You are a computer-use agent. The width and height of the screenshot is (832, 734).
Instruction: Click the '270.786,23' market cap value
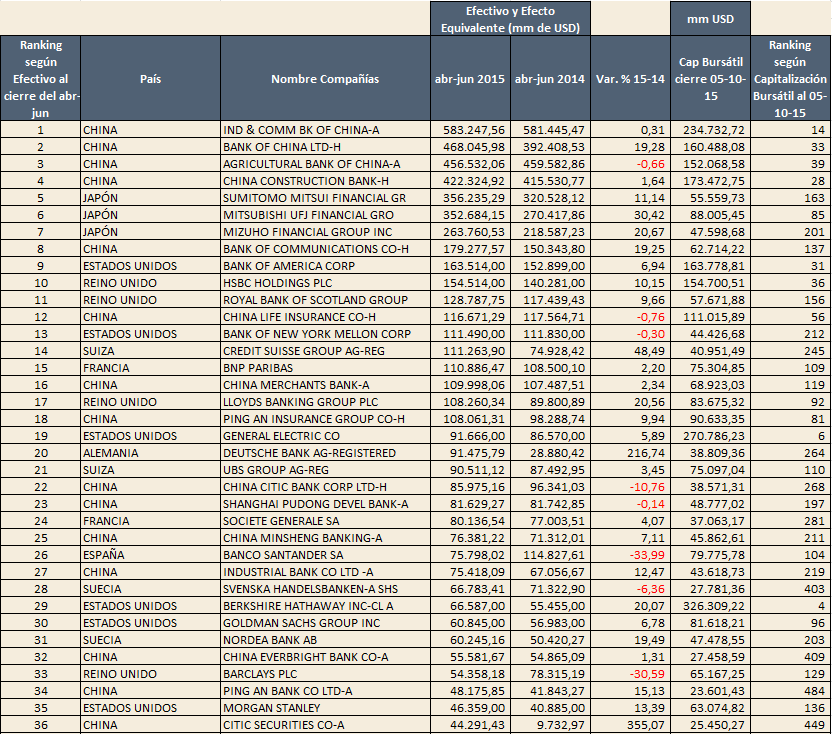[714, 436]
